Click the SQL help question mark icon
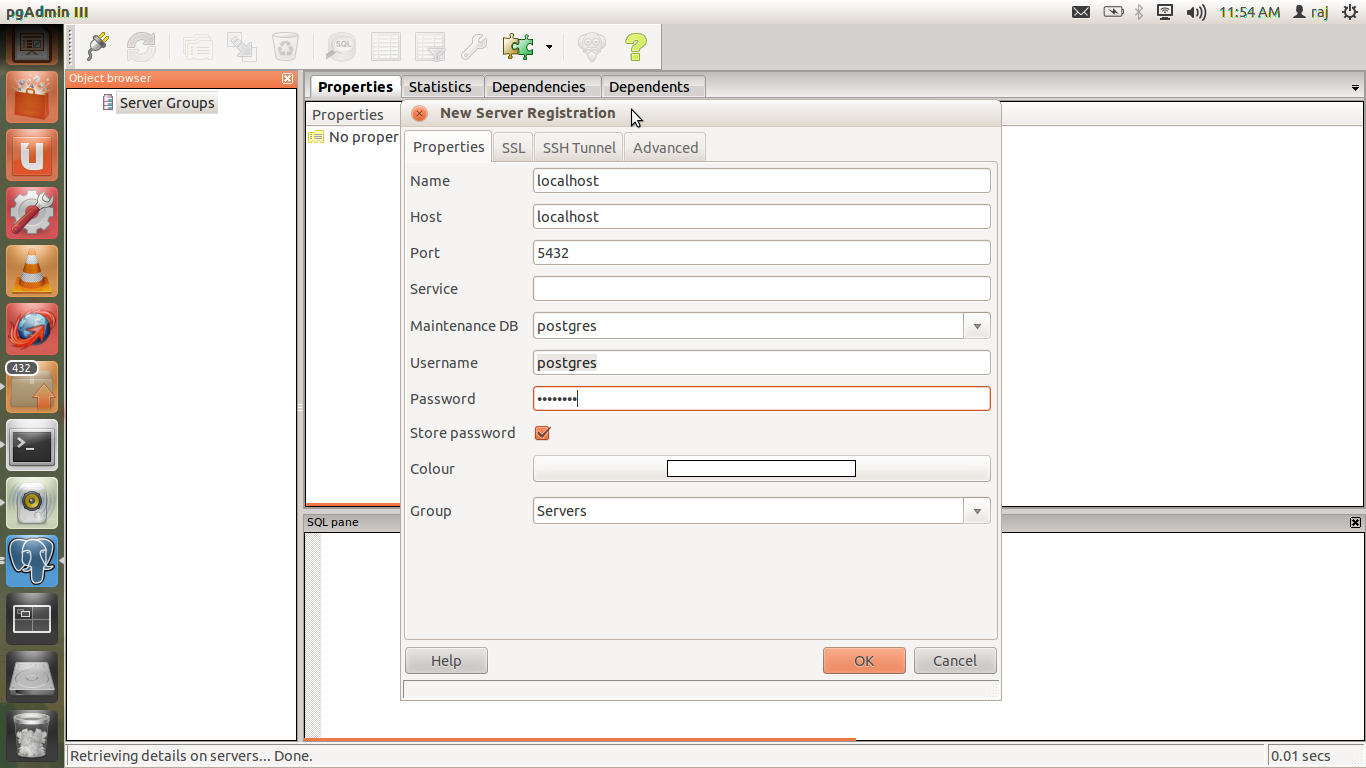 [x=636, y=46]
